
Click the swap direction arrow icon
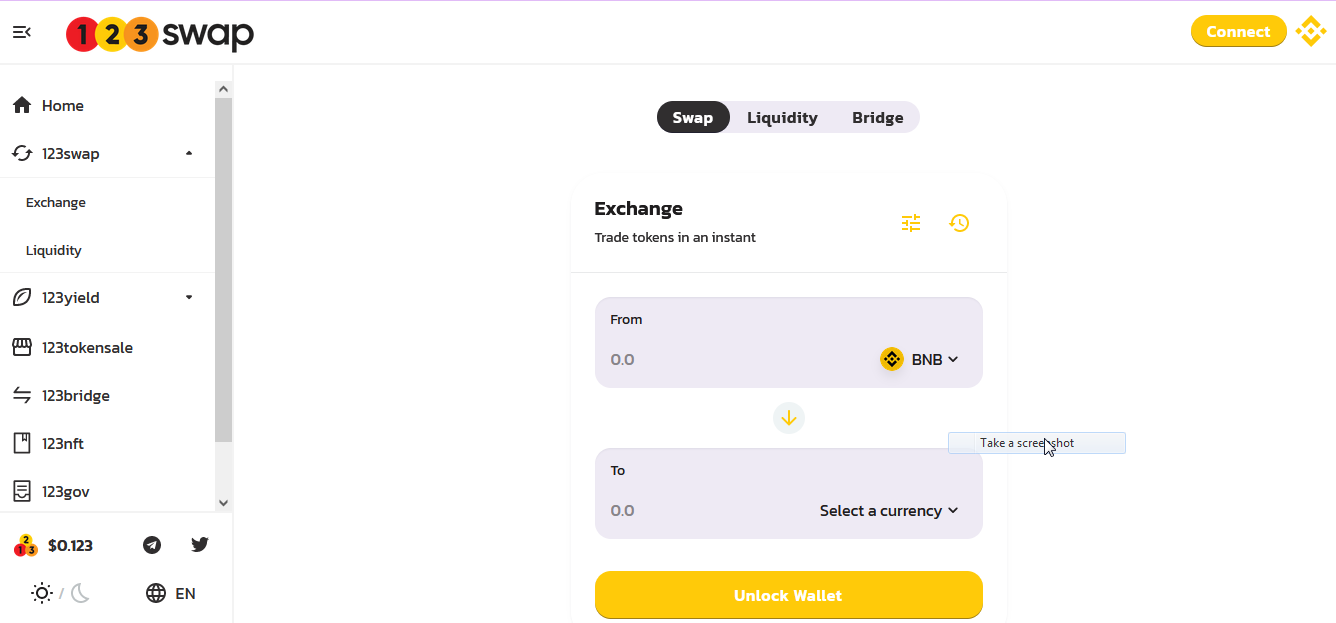[x=789, y=418]
